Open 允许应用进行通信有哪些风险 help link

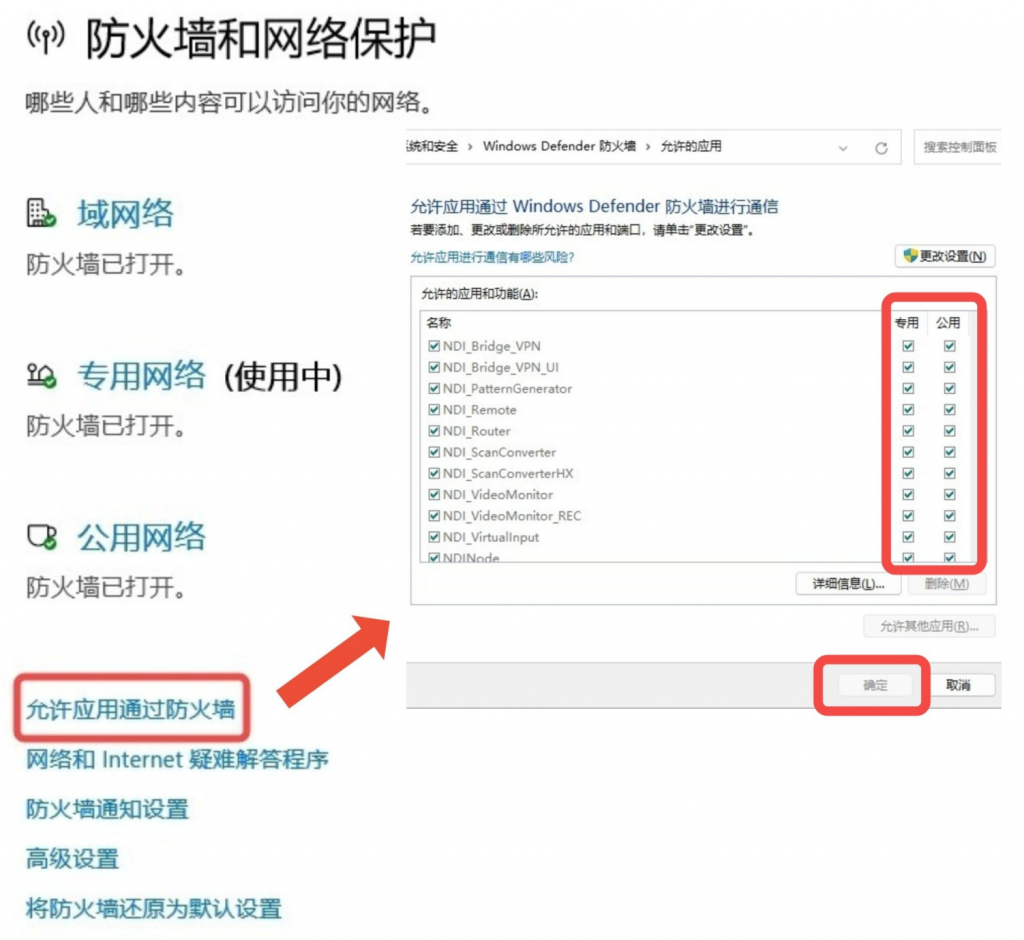(492, 257)
